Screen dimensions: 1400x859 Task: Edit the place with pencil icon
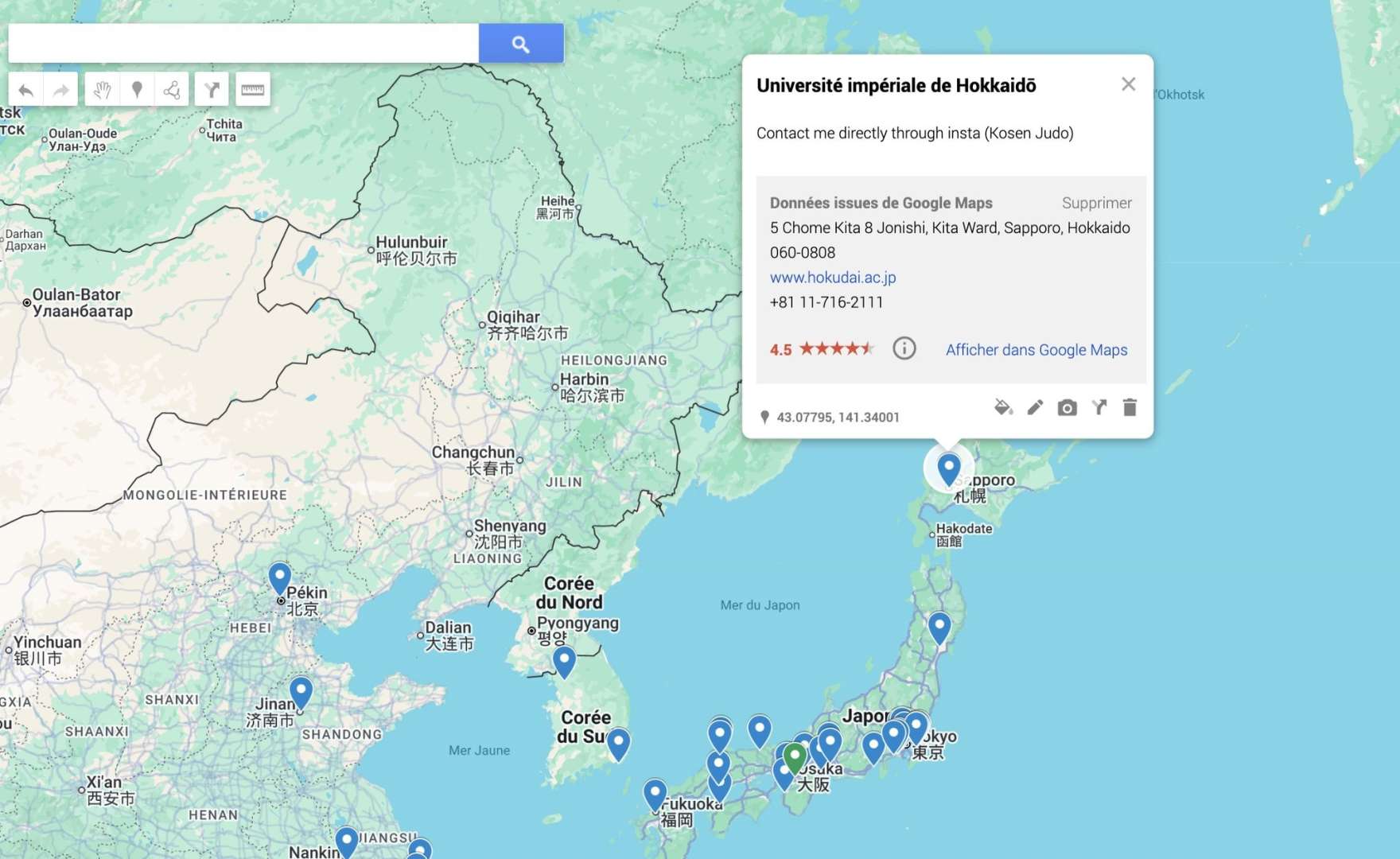click(x=1035, y=408)
